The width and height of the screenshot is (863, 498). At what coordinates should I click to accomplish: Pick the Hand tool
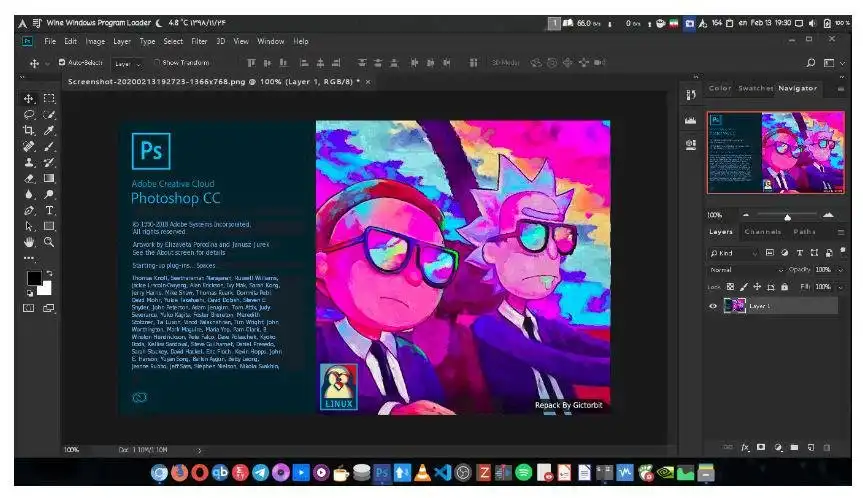tap(29, 242)
